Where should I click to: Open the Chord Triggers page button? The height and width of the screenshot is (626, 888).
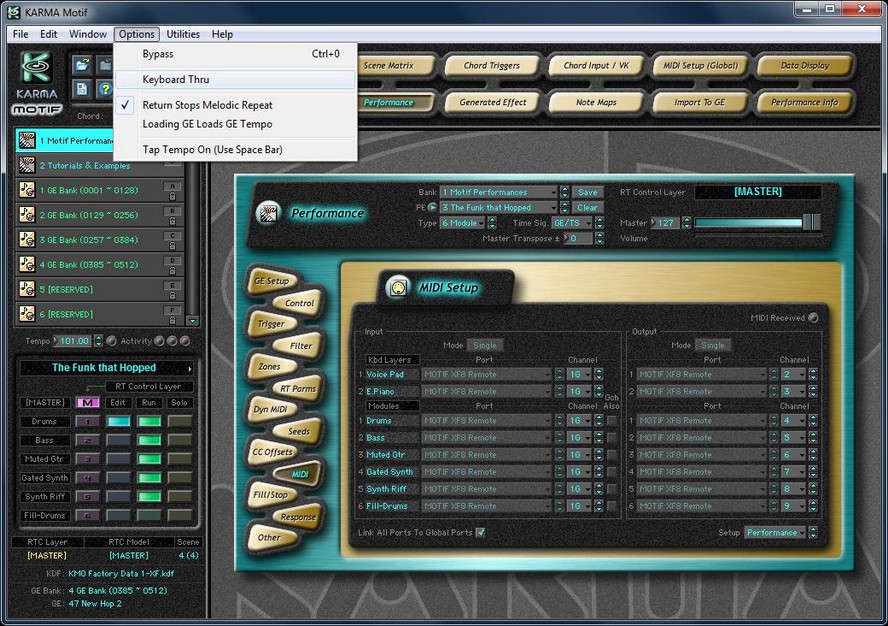pyautogui.click(x=491, y=66)
